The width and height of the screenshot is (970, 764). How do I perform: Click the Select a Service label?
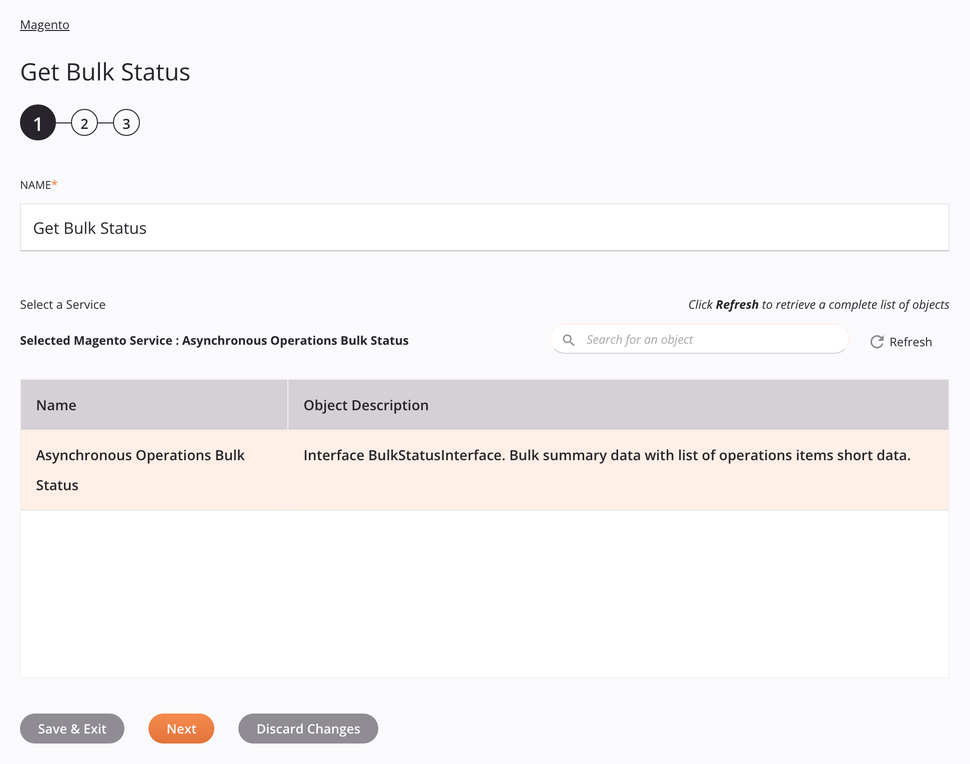click(x=62, y=304)
